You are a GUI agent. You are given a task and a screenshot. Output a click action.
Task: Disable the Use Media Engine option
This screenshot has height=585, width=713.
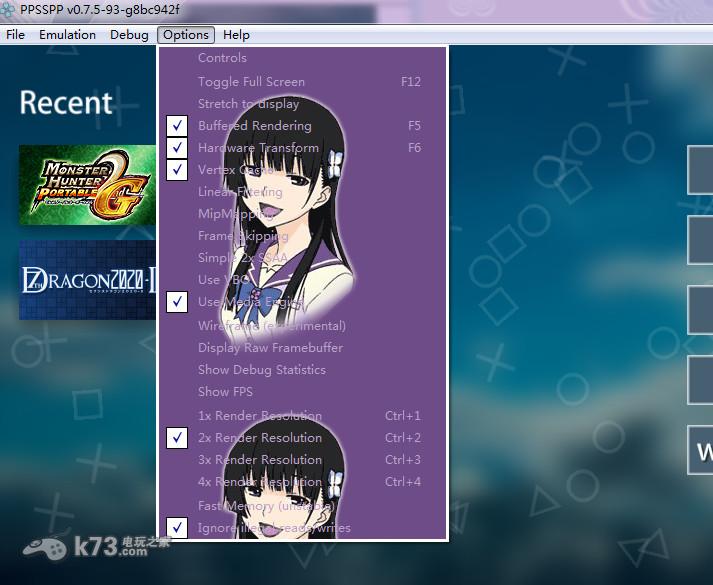click(250, 302)
